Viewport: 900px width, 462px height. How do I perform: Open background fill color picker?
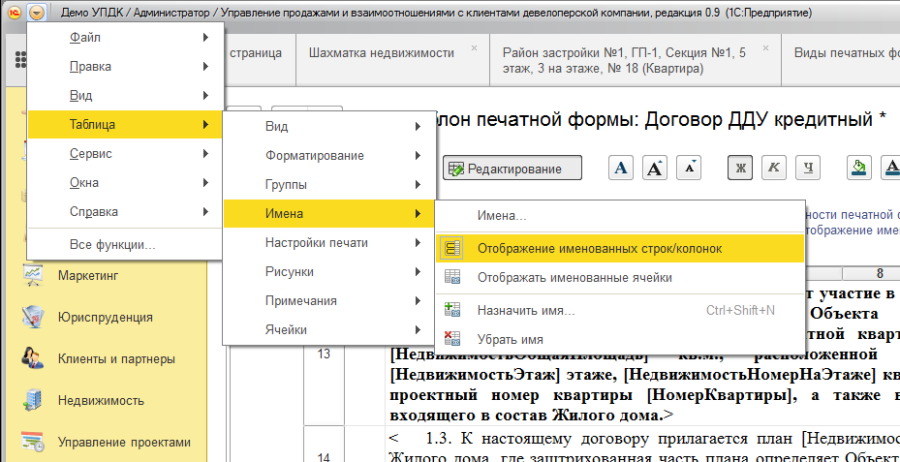coord(858,168)
